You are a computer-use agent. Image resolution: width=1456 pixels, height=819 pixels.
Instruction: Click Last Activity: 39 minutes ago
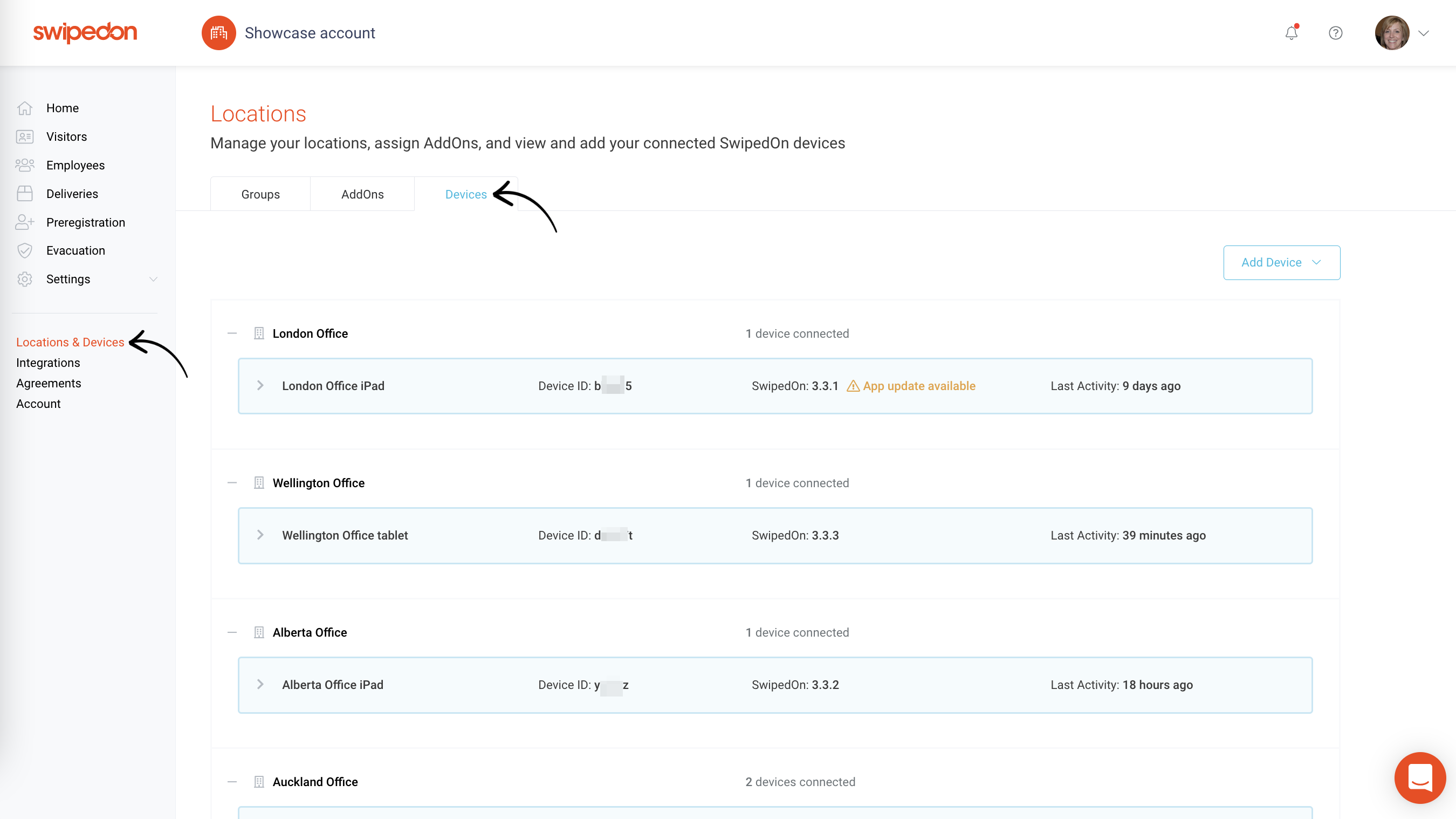(1128, 535)
